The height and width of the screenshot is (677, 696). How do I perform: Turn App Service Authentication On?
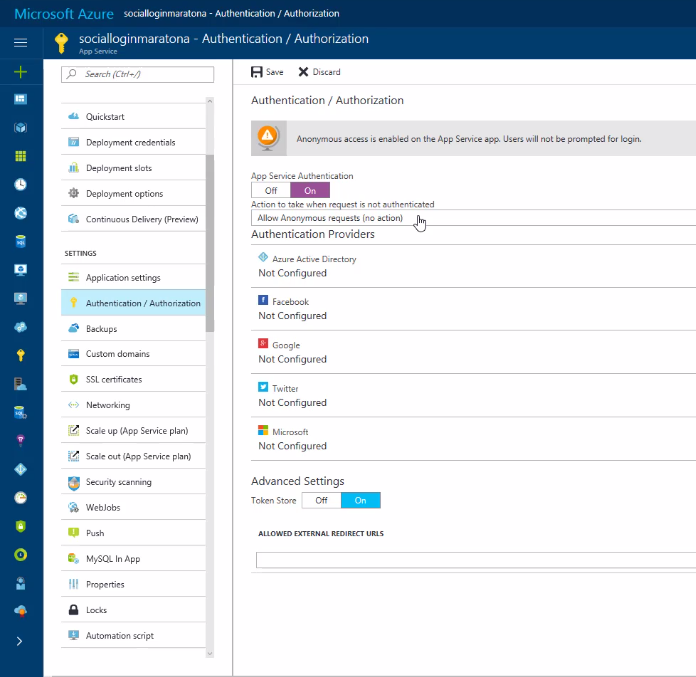(x=310, y=190)
